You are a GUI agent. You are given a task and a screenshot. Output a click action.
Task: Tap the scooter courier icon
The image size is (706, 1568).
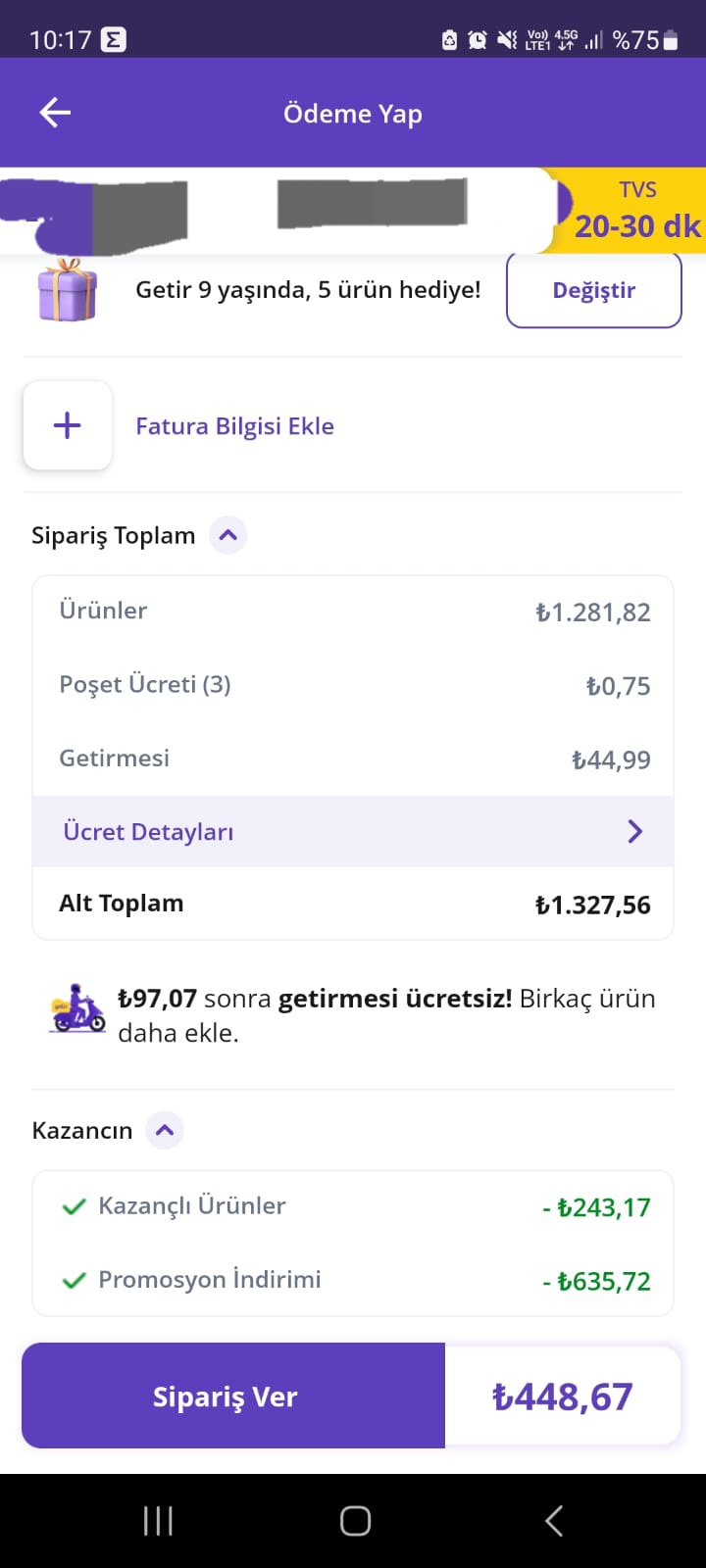pyautogui.click(x=77, y=1009)
